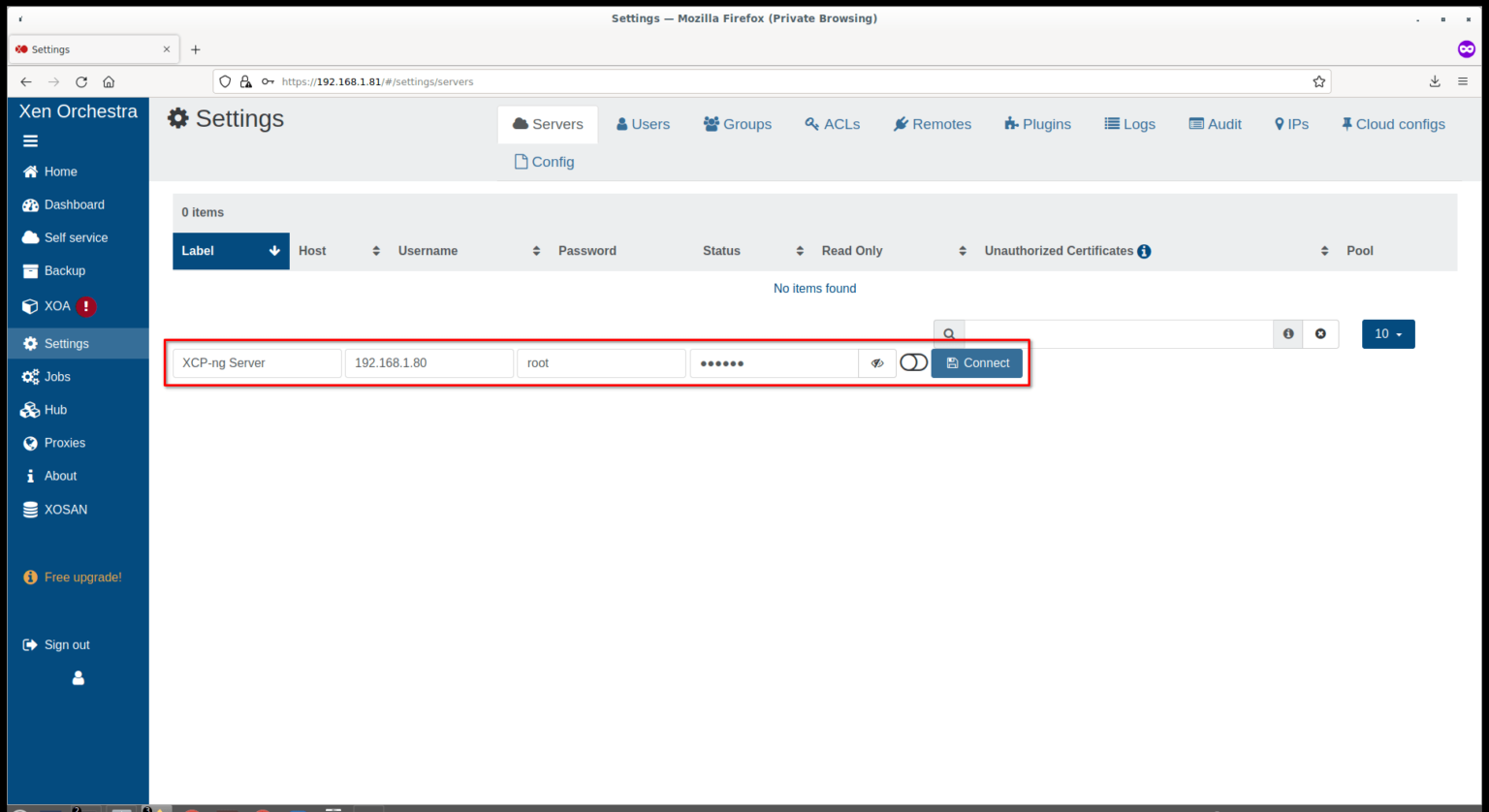The image size is (1489, 812).
Task: Open the Proxies page
Action: (65, 443)
